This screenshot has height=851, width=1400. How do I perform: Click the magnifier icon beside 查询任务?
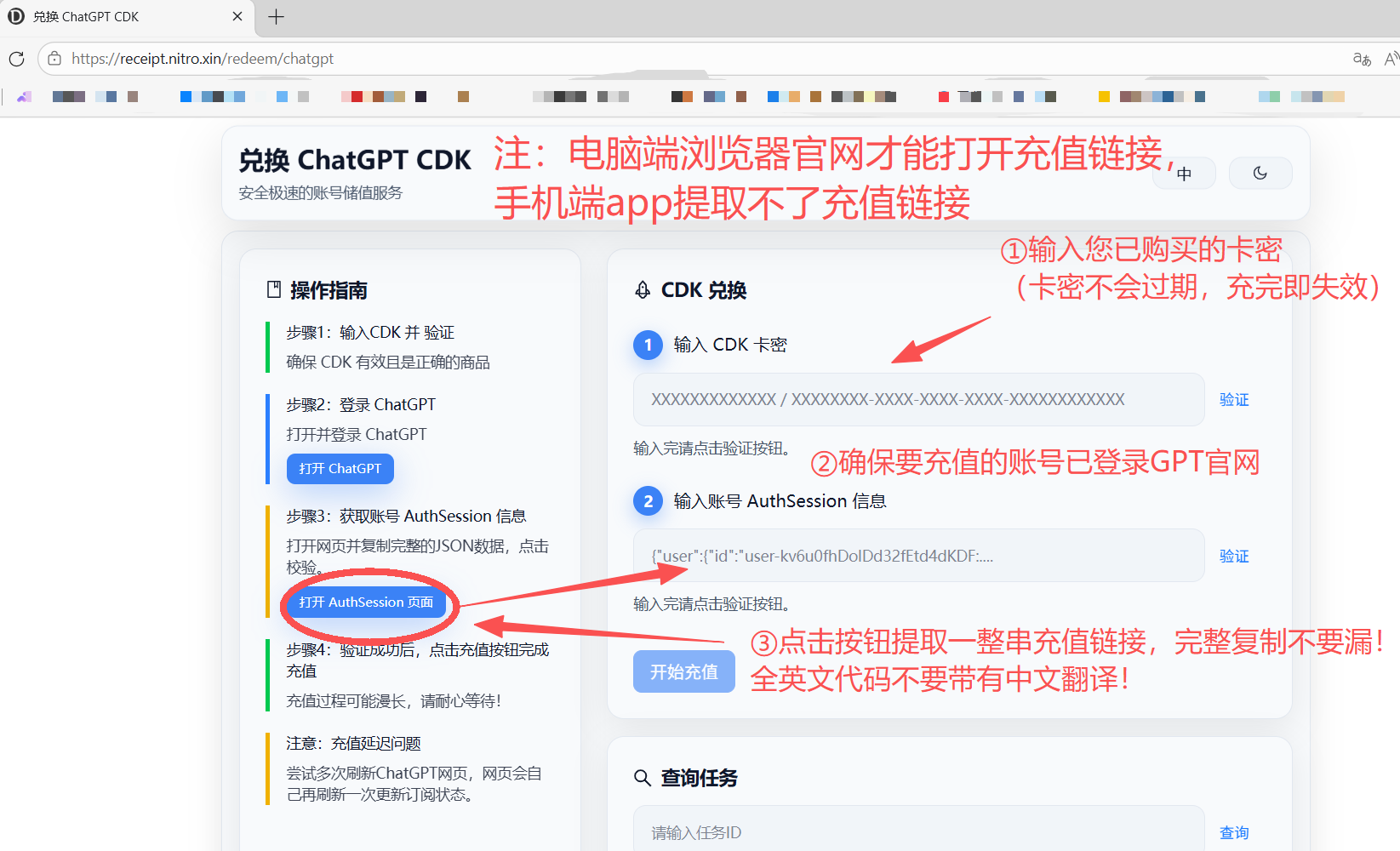click(x=643, y=778)
